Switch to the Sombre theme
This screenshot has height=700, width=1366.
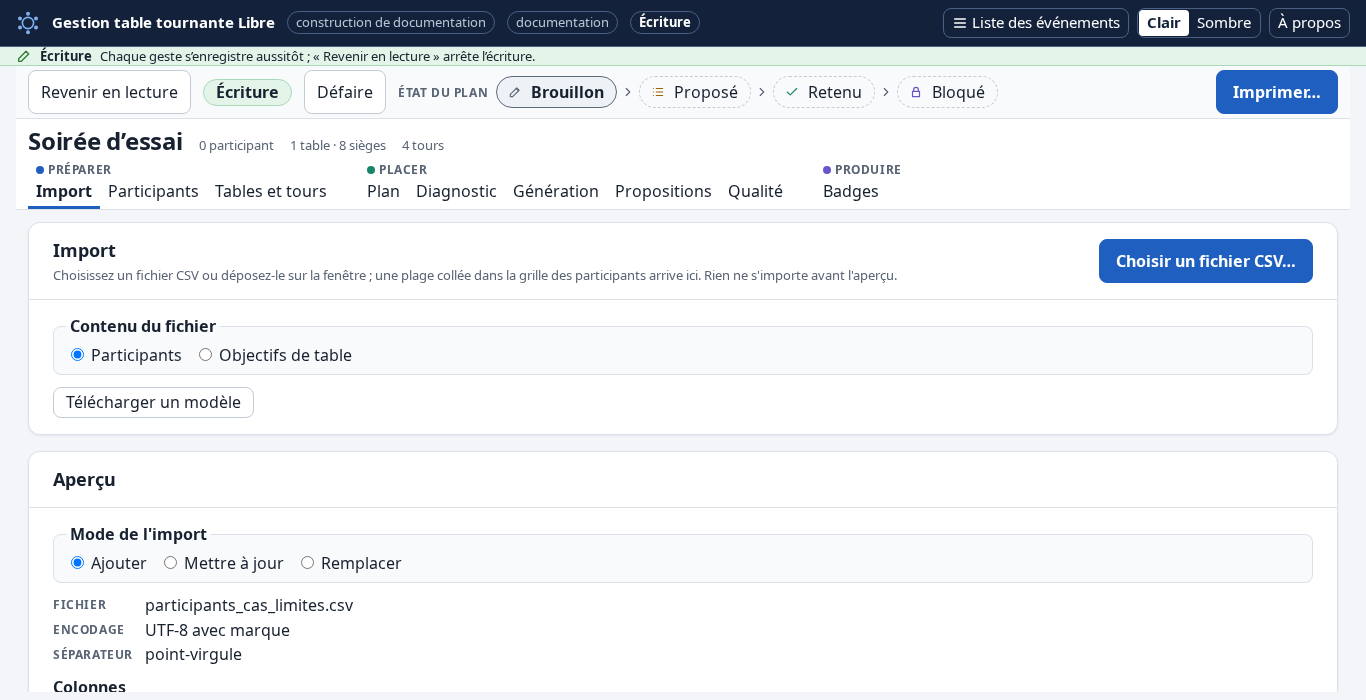[1224, 23]
